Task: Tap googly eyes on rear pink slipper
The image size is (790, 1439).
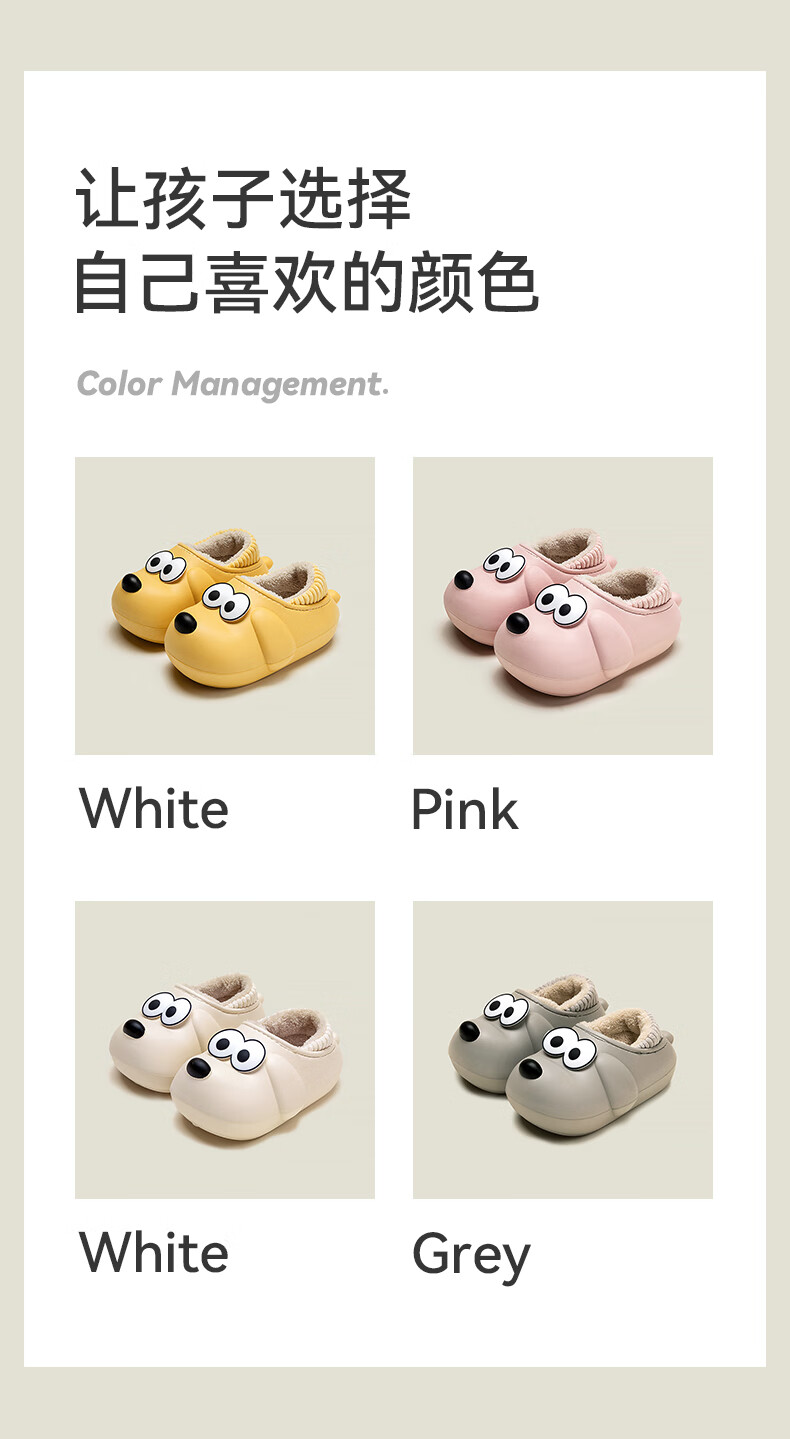Action: (x=504, y=565)
